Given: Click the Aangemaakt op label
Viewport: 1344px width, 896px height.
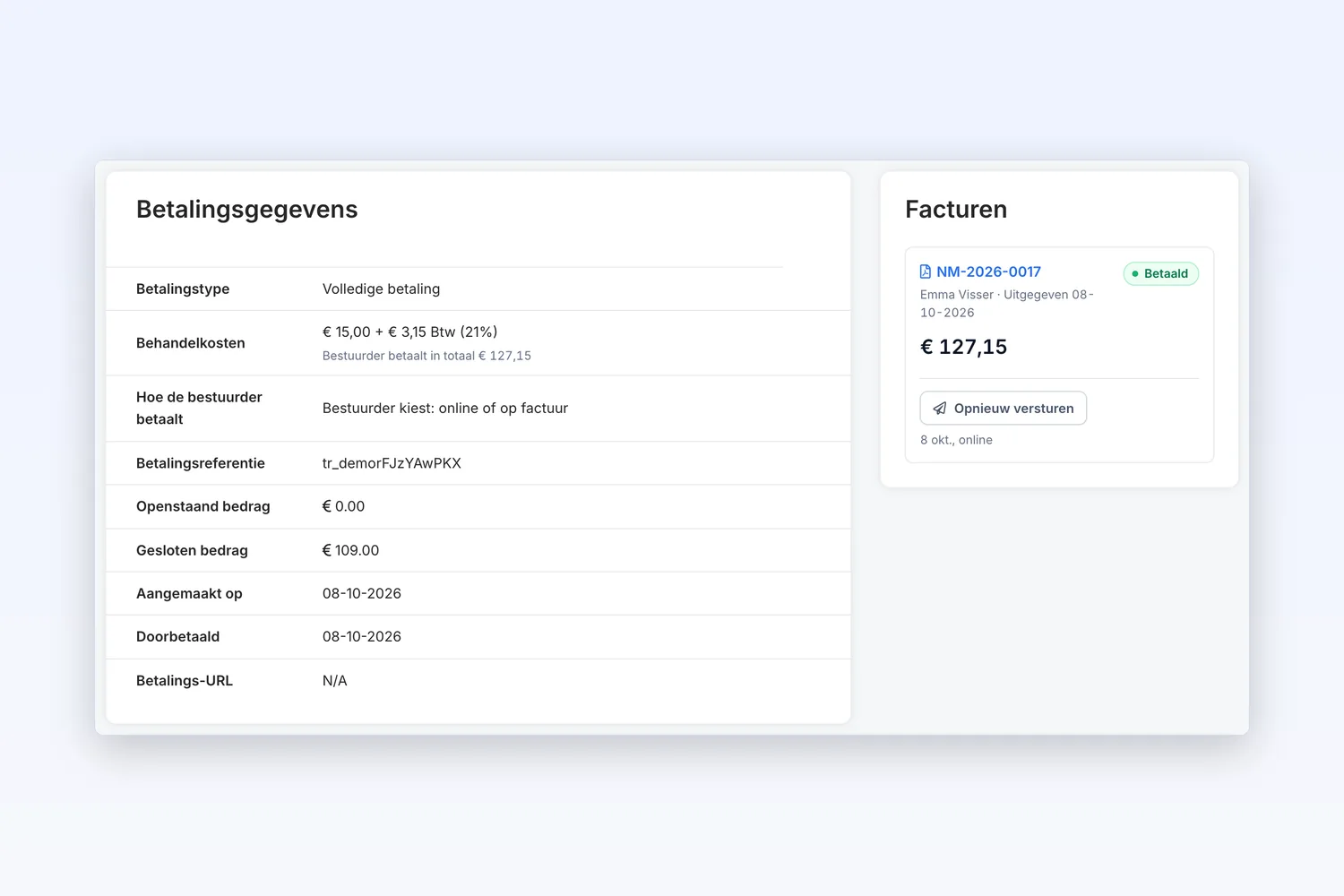Looking at the screenshot, I should 189,594.
